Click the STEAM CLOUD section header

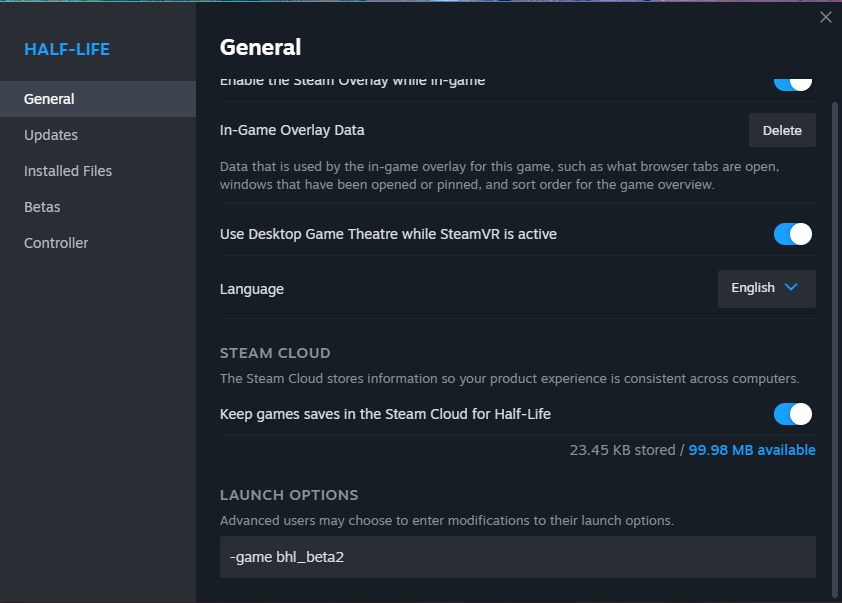coord(275,353)
